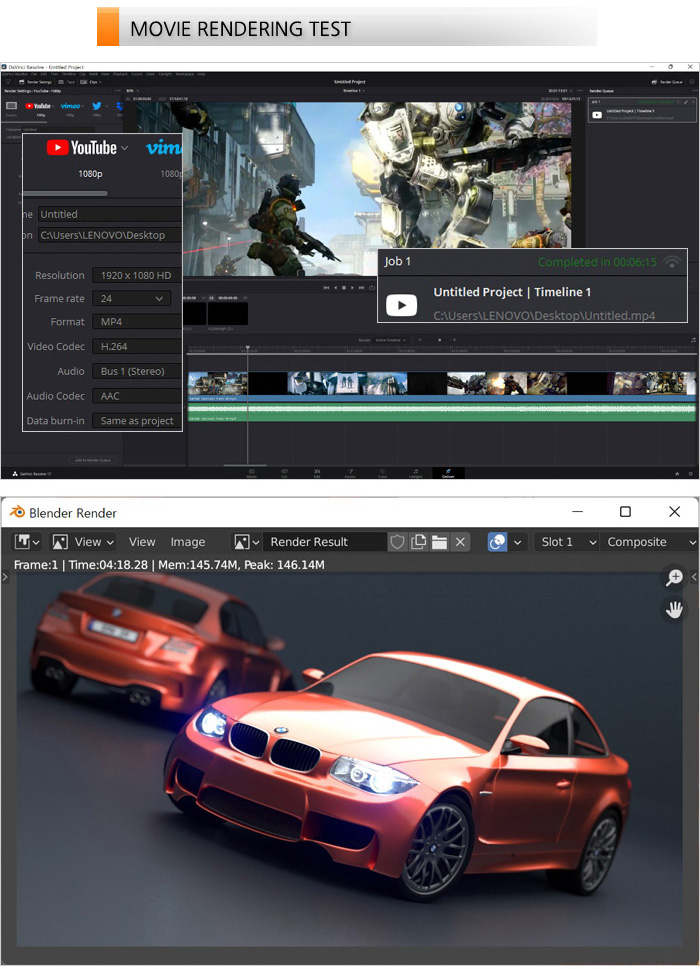The height and width of the screenshot is (969, 700).
Task: Click the large YouTube icon in Job 1
Action: pyautogui.click(x=402, y=305)
